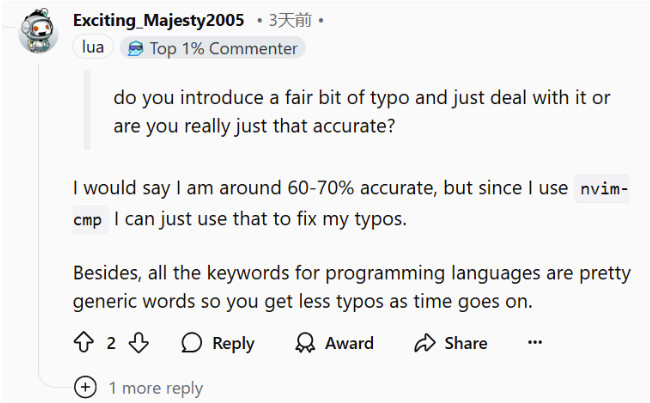650x403 pixels.
Task: Click the 'Share' text label
Action: 466,343
